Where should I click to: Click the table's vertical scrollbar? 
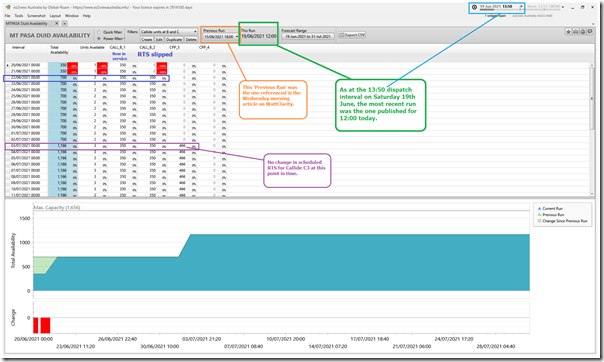(x=592, y=129)
